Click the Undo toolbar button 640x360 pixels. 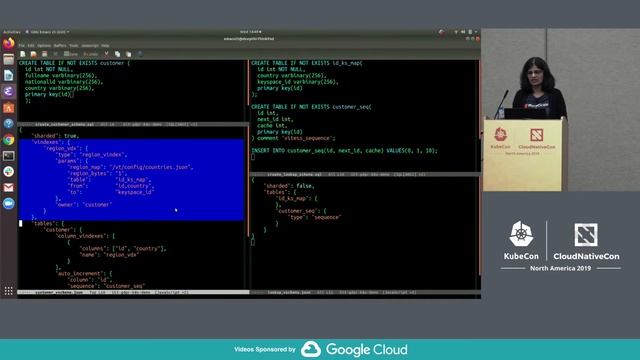coord(91,54)
